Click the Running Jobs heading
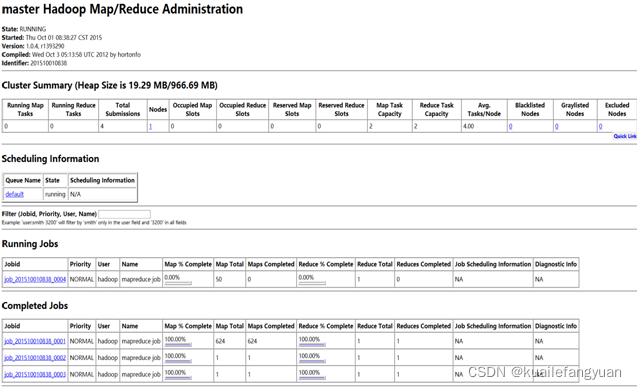Viewport: 637px width, 389px height. coord(30,244)
